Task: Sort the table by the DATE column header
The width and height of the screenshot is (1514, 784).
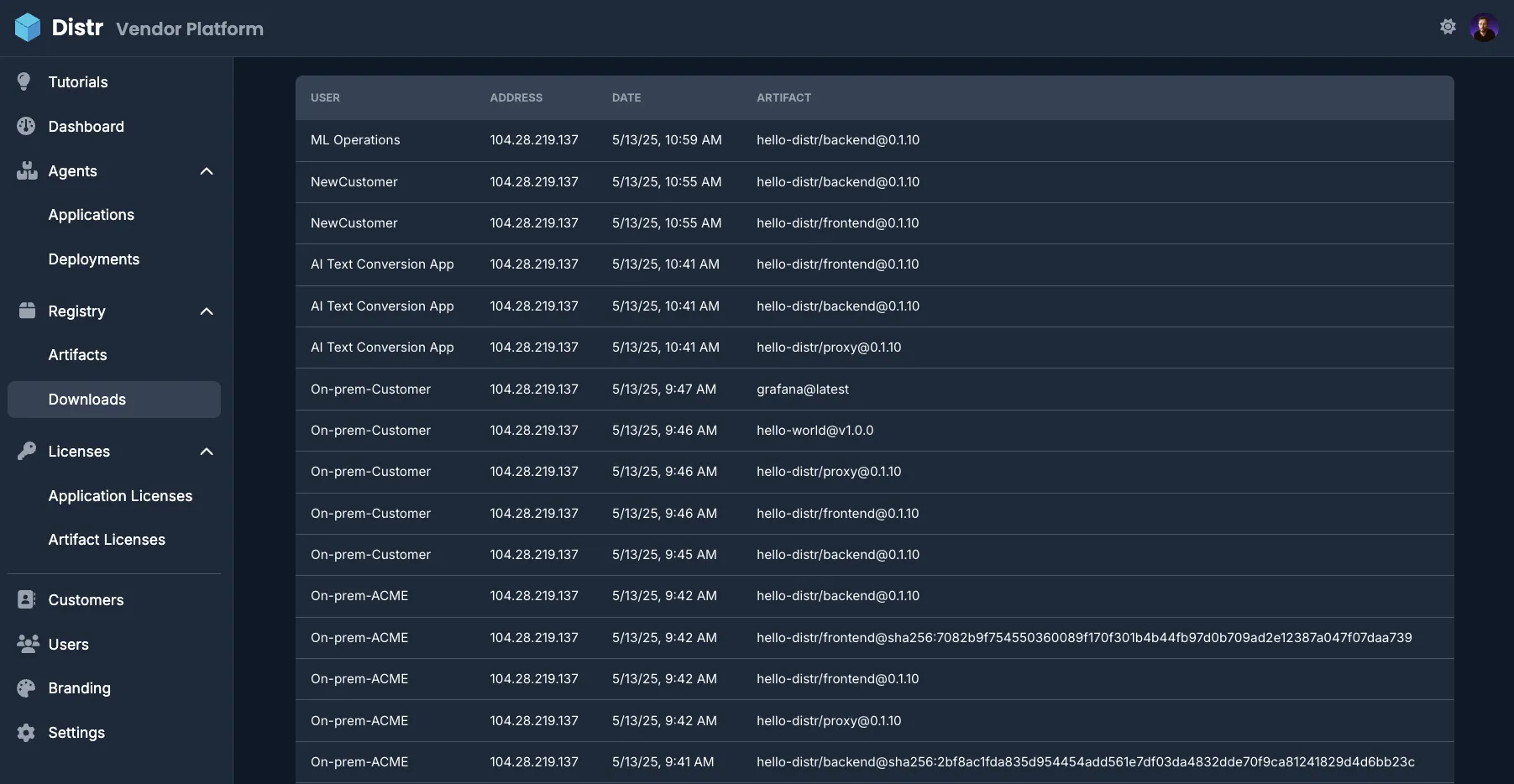Action: 626,97
